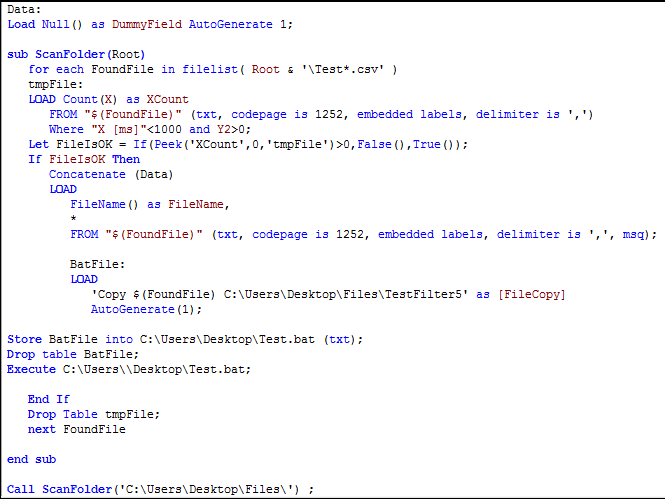This screenshot has height=499, width=665.
Task: Click 'False()' in the If expression
Action: (x=381, y=145)
